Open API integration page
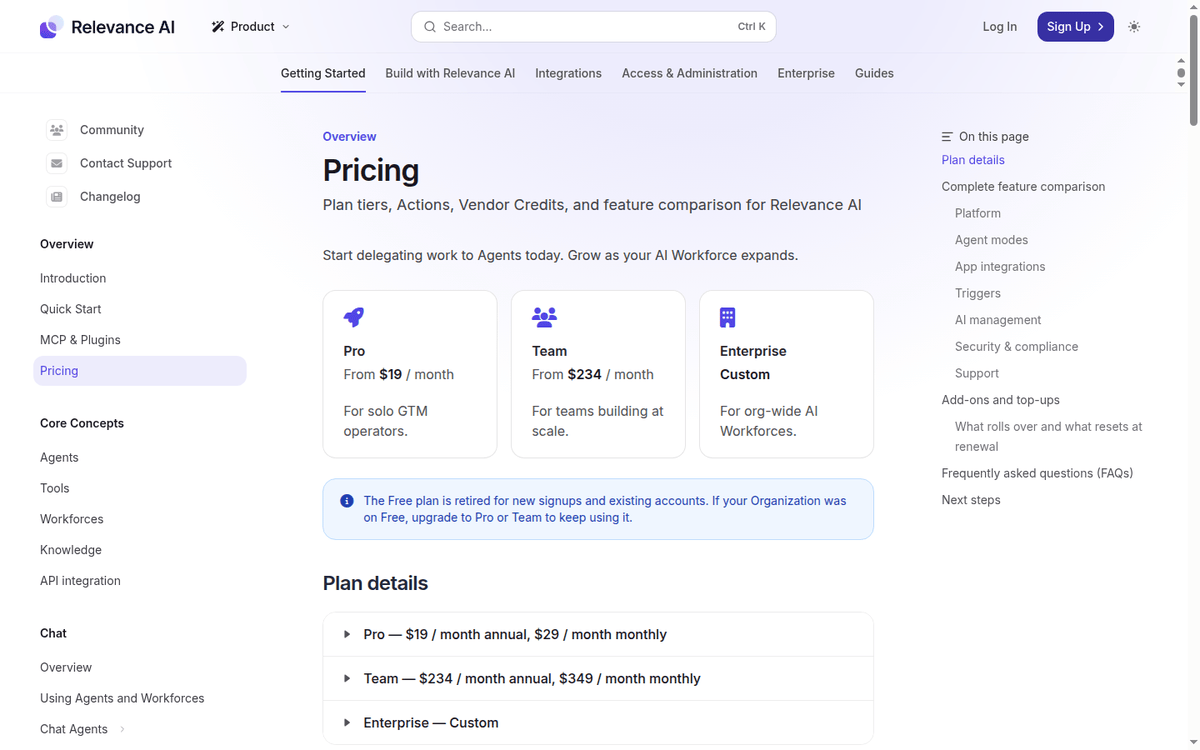1200x750 pixels. 80,581
